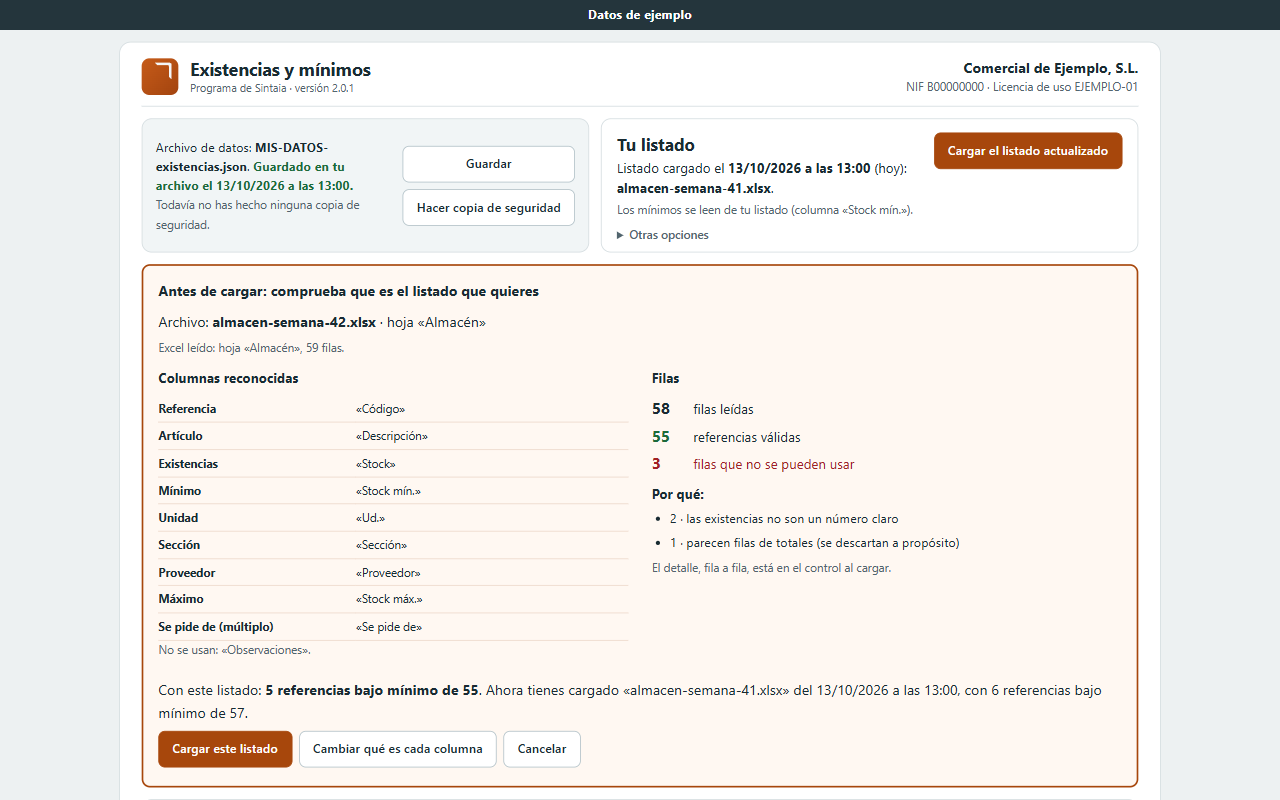Click the «Descripción» column value
Viewport: 1280px width, 800px height.
(x=391, y=436)
